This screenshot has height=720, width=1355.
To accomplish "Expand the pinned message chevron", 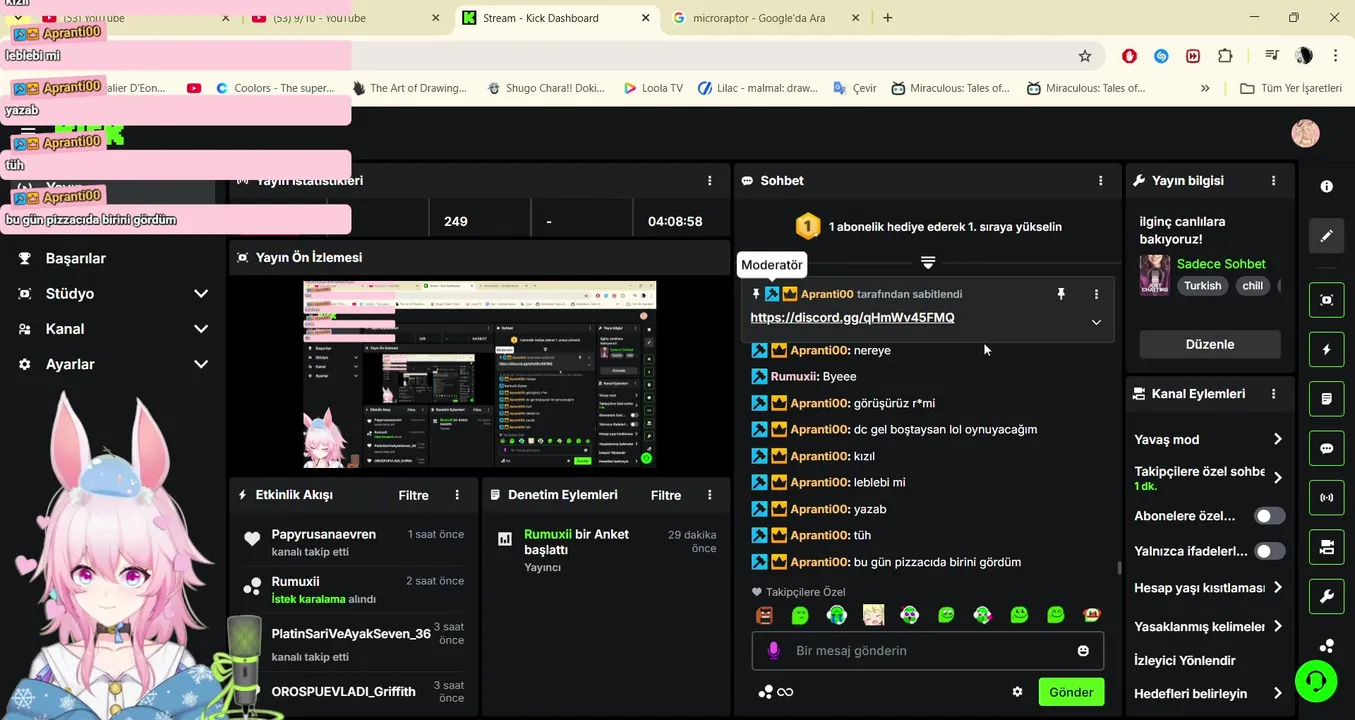I will point(1096,322).
